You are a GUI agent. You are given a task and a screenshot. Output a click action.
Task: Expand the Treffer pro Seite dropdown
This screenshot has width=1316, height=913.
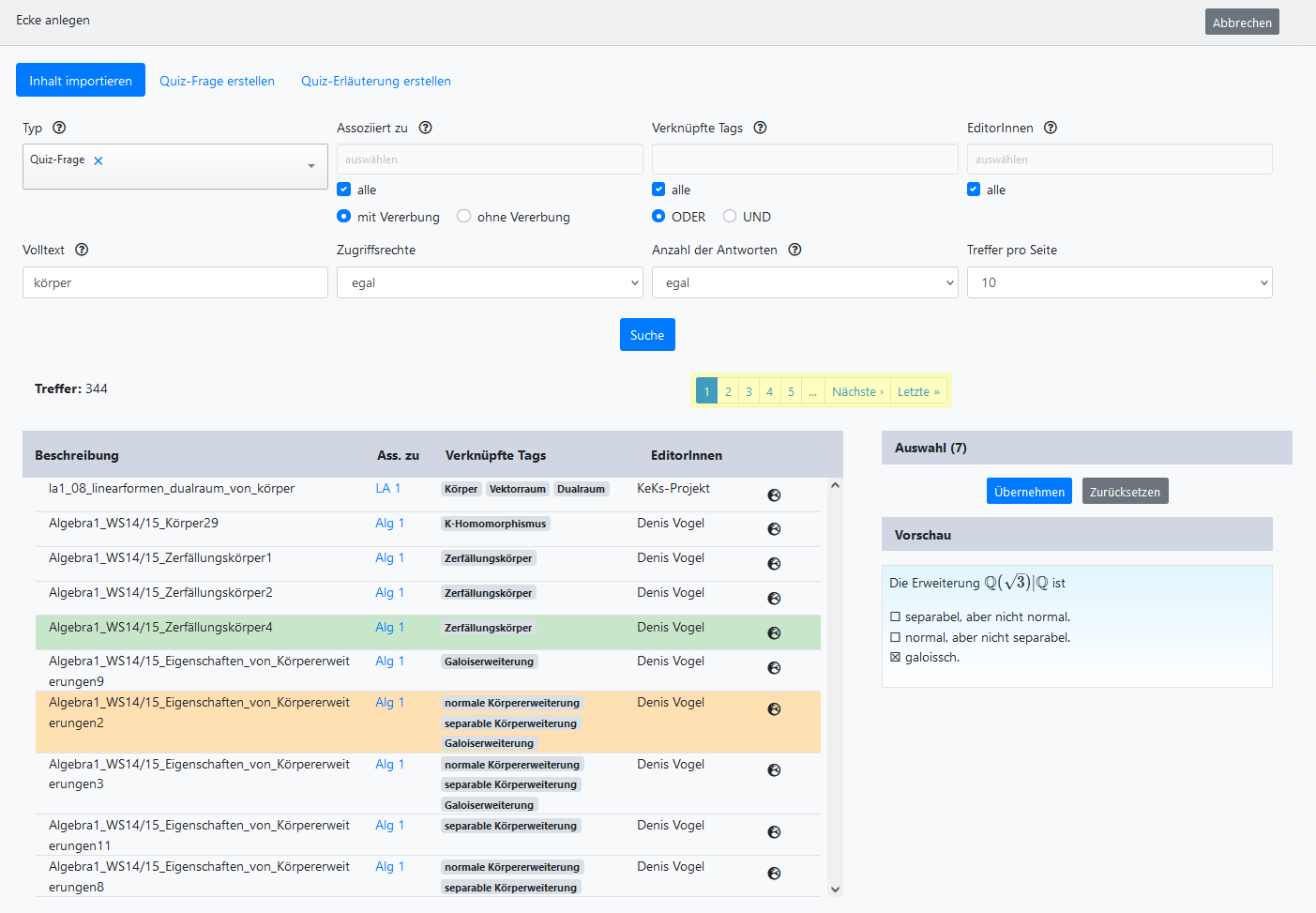pyautogui.click(x=1119, y=282)
